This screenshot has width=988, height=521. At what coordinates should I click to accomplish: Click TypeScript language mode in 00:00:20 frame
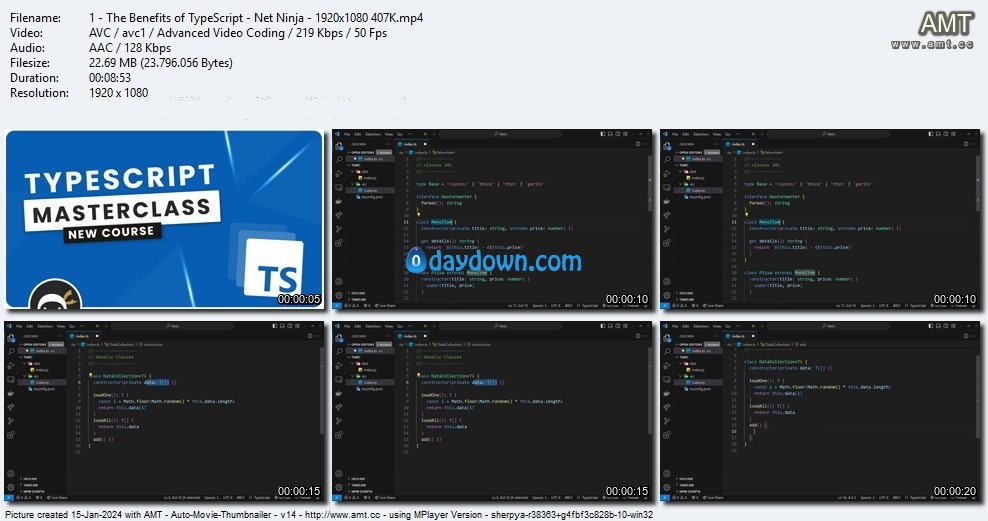pyautogui.click(x=918, y=498)
